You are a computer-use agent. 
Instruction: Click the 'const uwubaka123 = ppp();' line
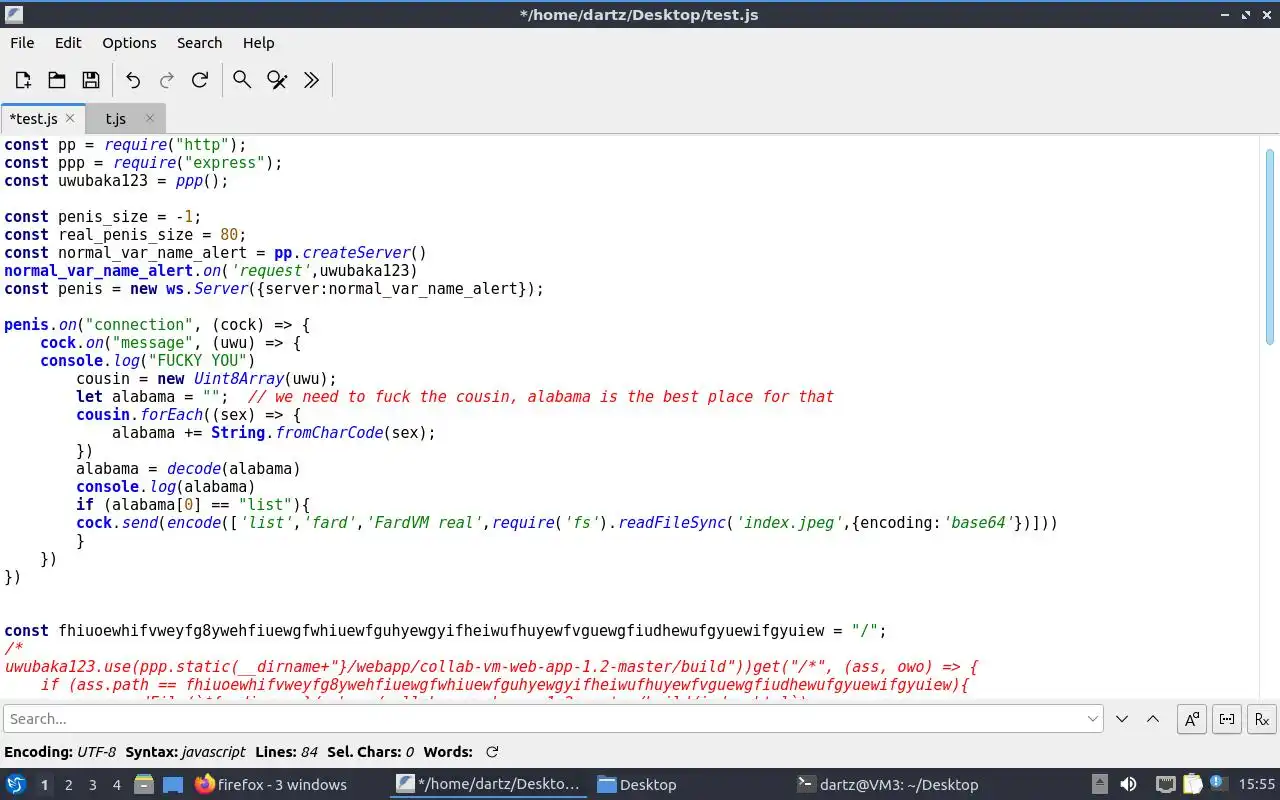[116, 181]
